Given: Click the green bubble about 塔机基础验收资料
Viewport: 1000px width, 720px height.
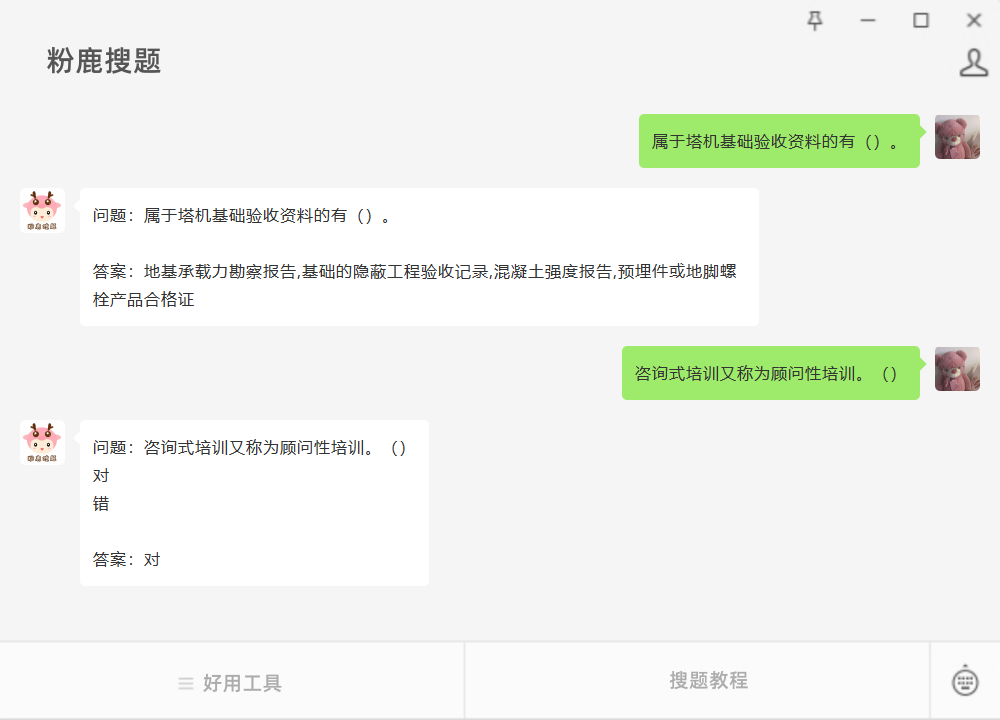Looking at the screenshot, I should click(x=779, y=141).
